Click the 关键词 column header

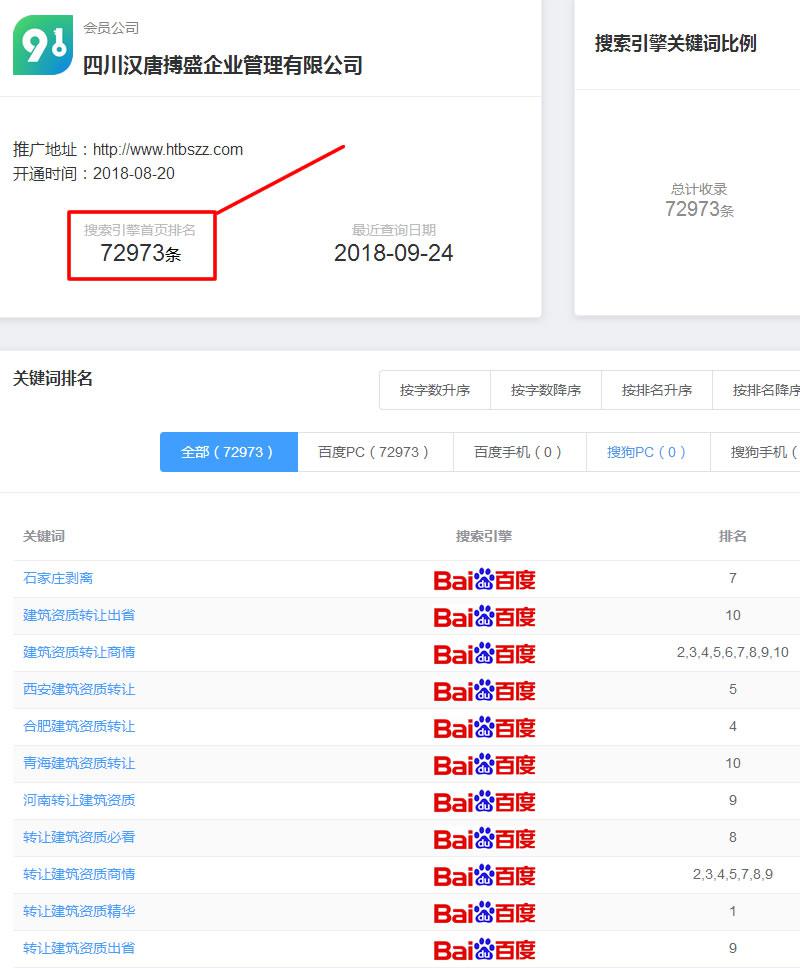[44, 536]
